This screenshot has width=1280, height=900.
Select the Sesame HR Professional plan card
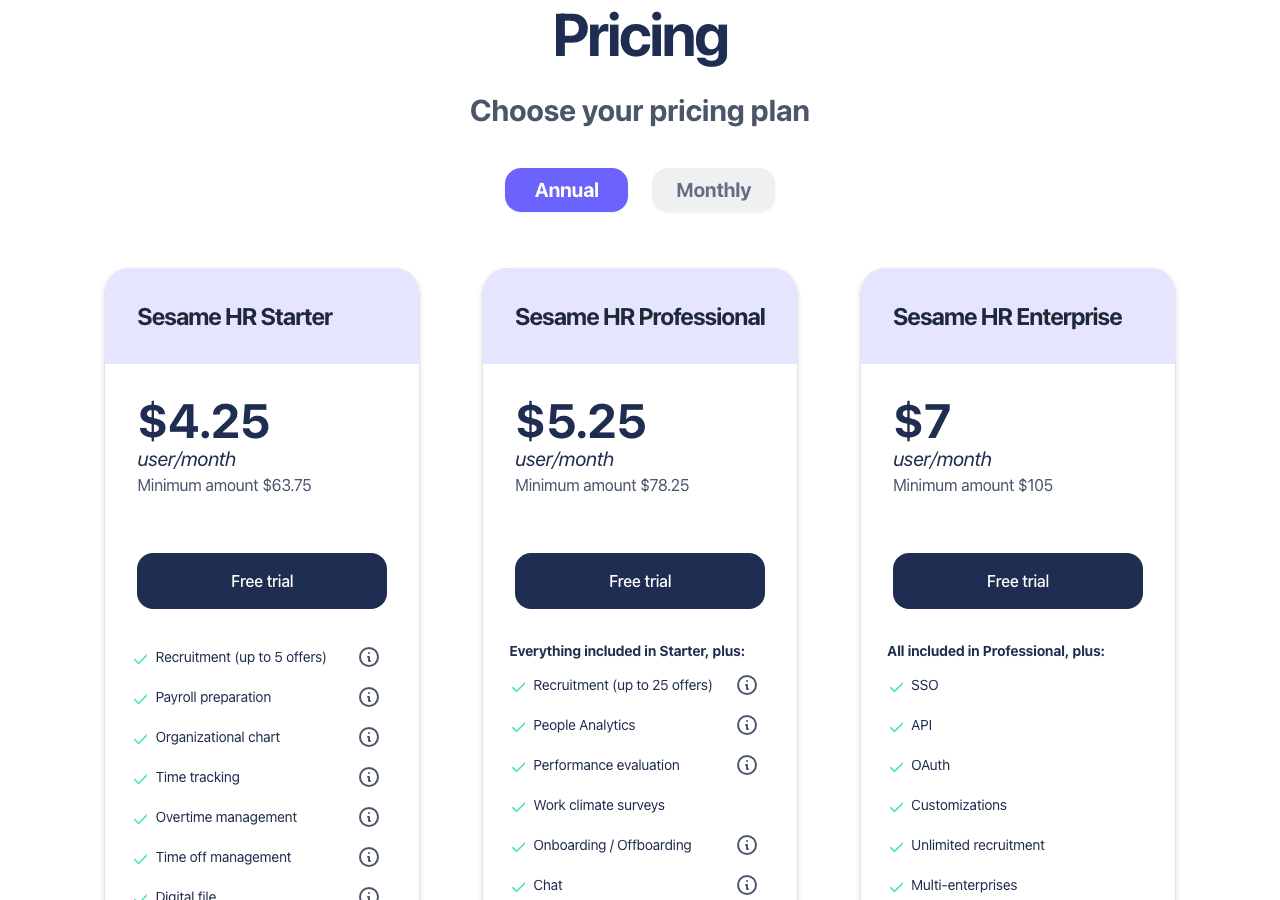(640, 316)
